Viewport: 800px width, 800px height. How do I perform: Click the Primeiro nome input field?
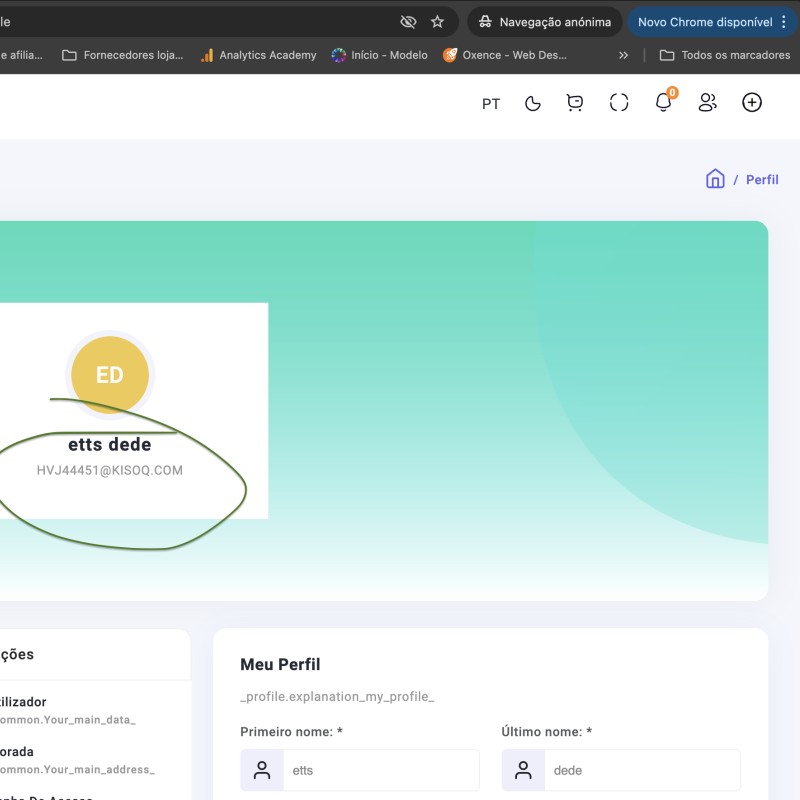380,770
